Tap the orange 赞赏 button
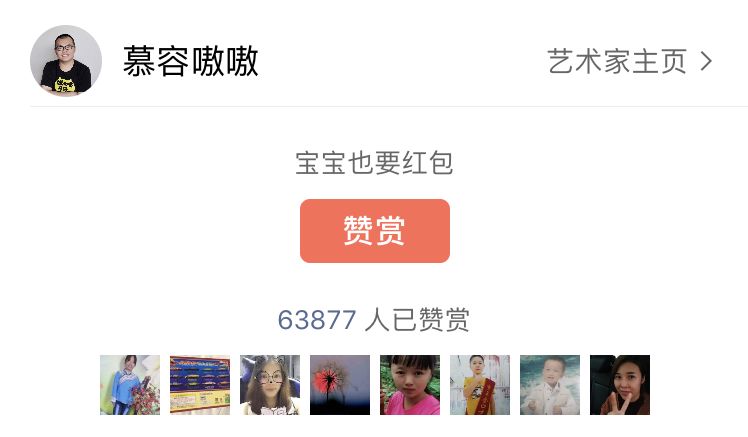Viewport: 748px width, 437px height. click(x=375, y=231)
